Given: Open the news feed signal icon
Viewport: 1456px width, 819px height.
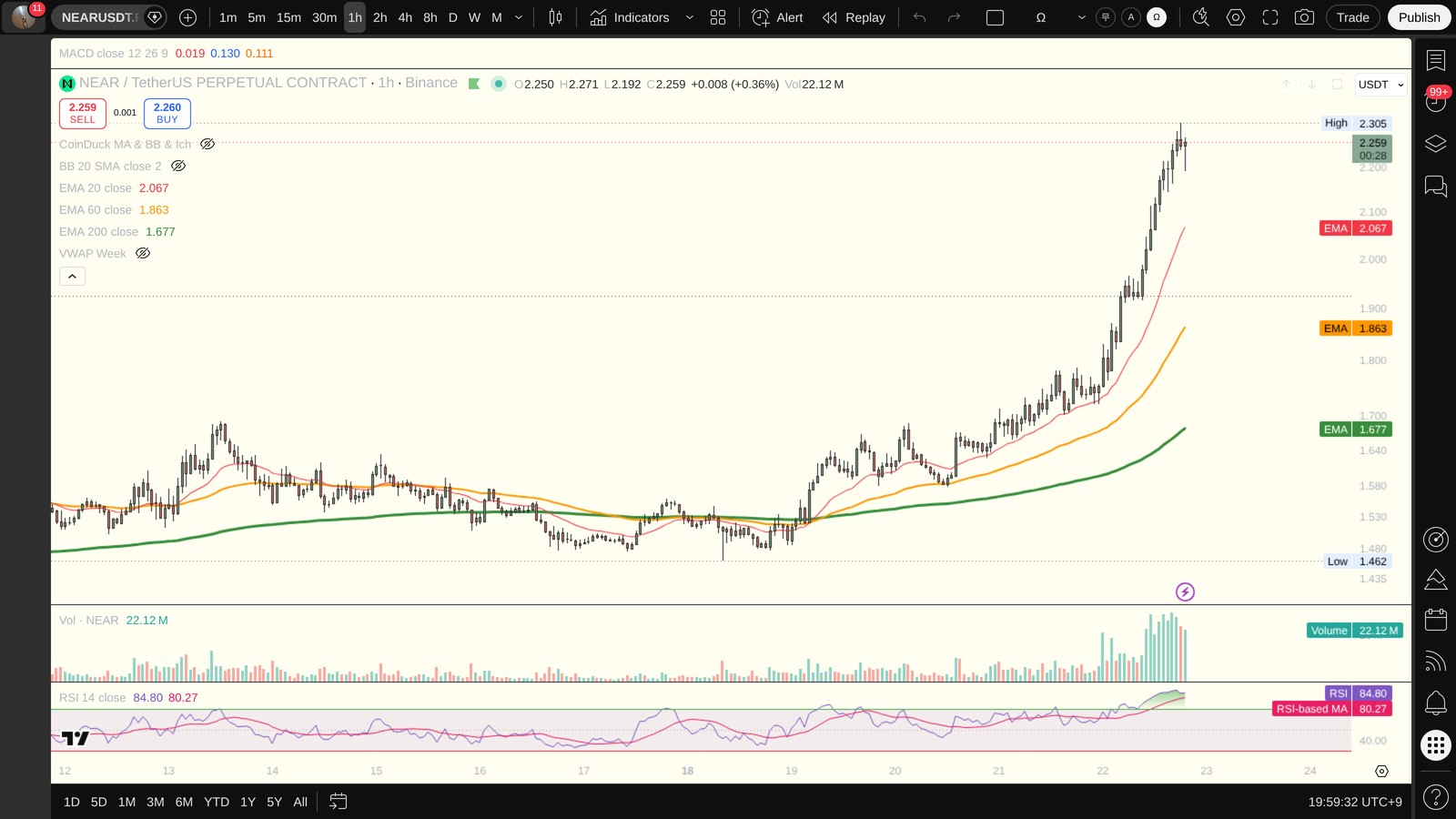Looking at the screenshot, I should click(1436, 661).
